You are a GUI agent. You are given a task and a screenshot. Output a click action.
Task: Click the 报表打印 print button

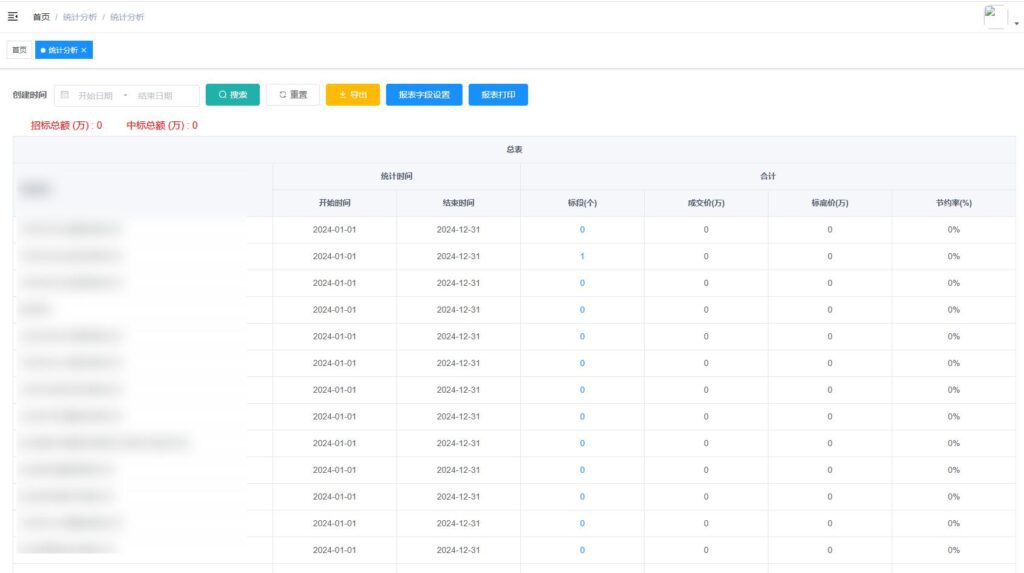498,95
